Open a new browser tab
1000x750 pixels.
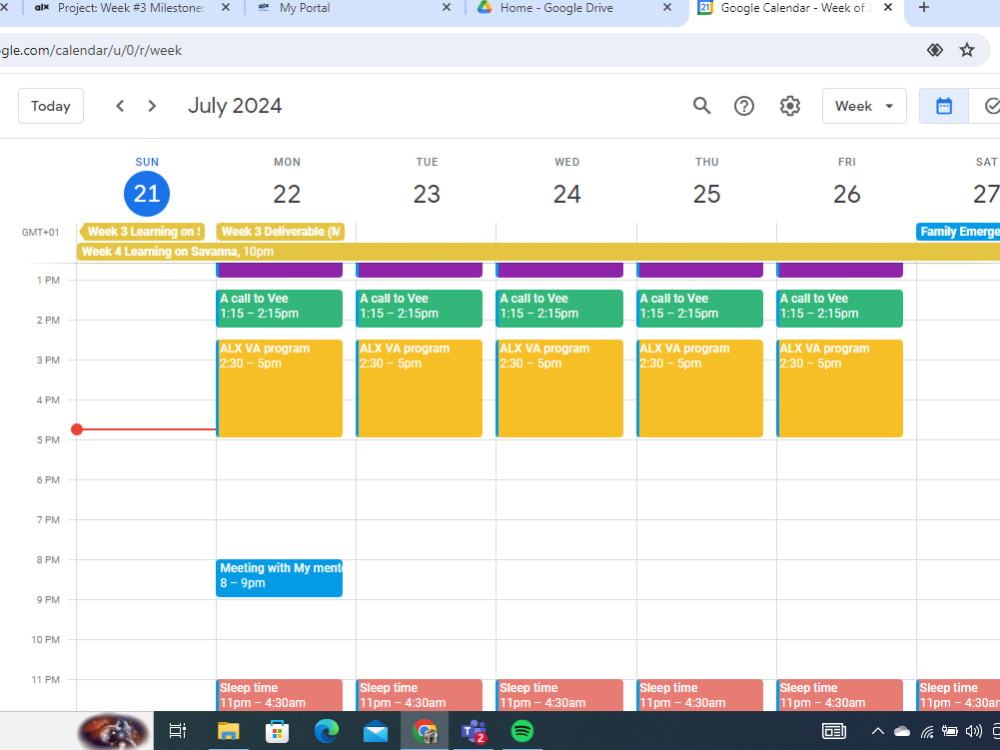click(x=923, y=8)
